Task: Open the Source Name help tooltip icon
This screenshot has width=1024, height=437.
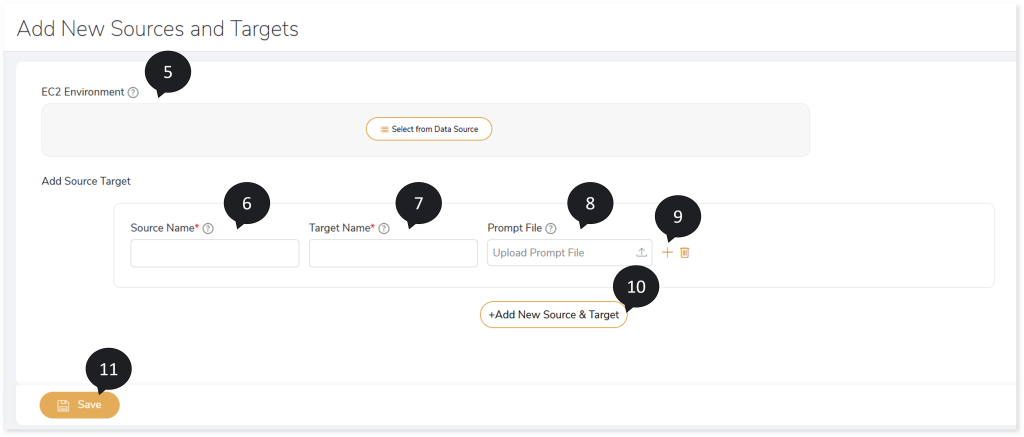Action: click(x=208, y=229)
